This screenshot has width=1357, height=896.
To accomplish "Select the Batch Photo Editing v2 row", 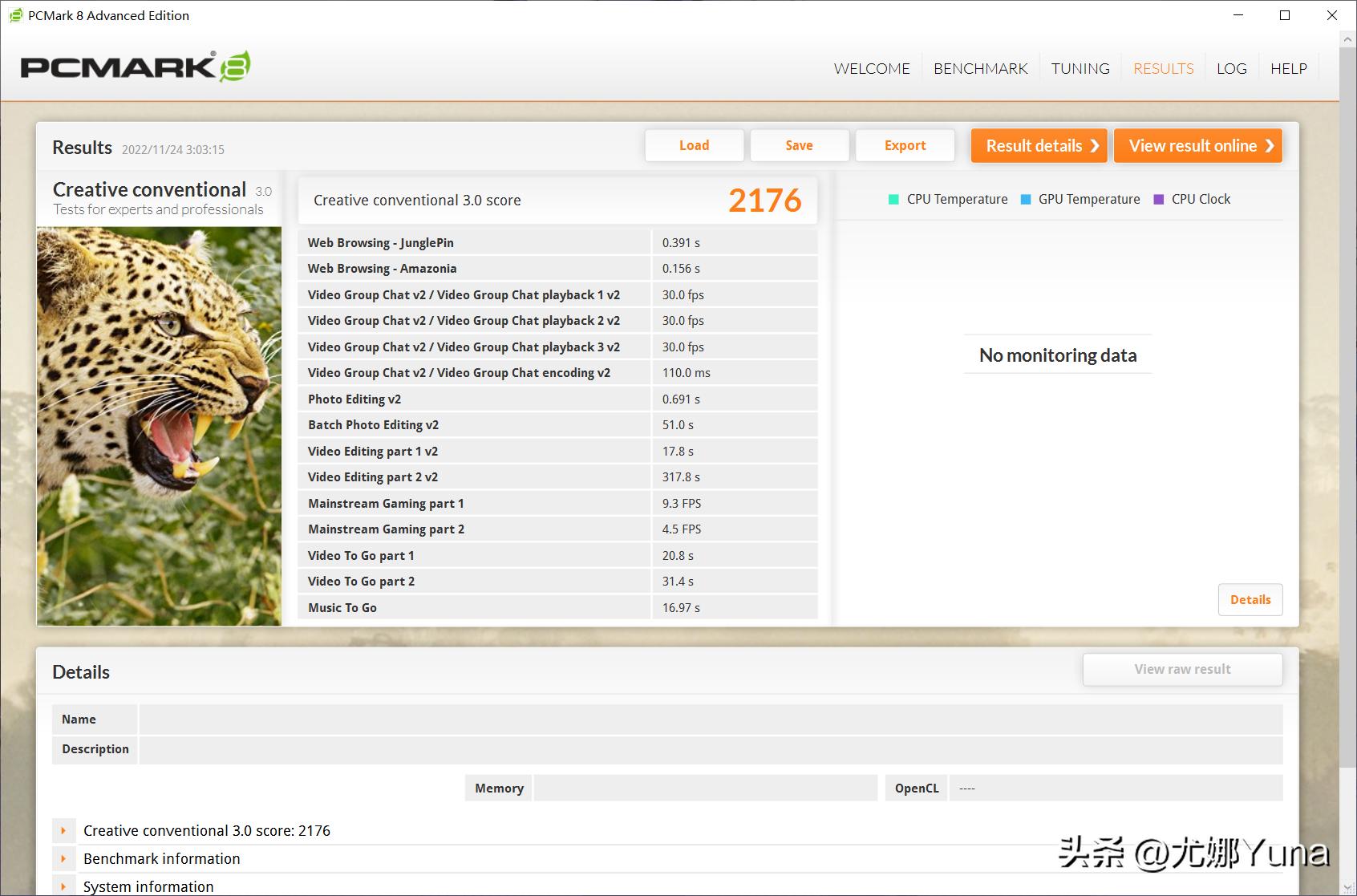I will (x=558, y=425).
